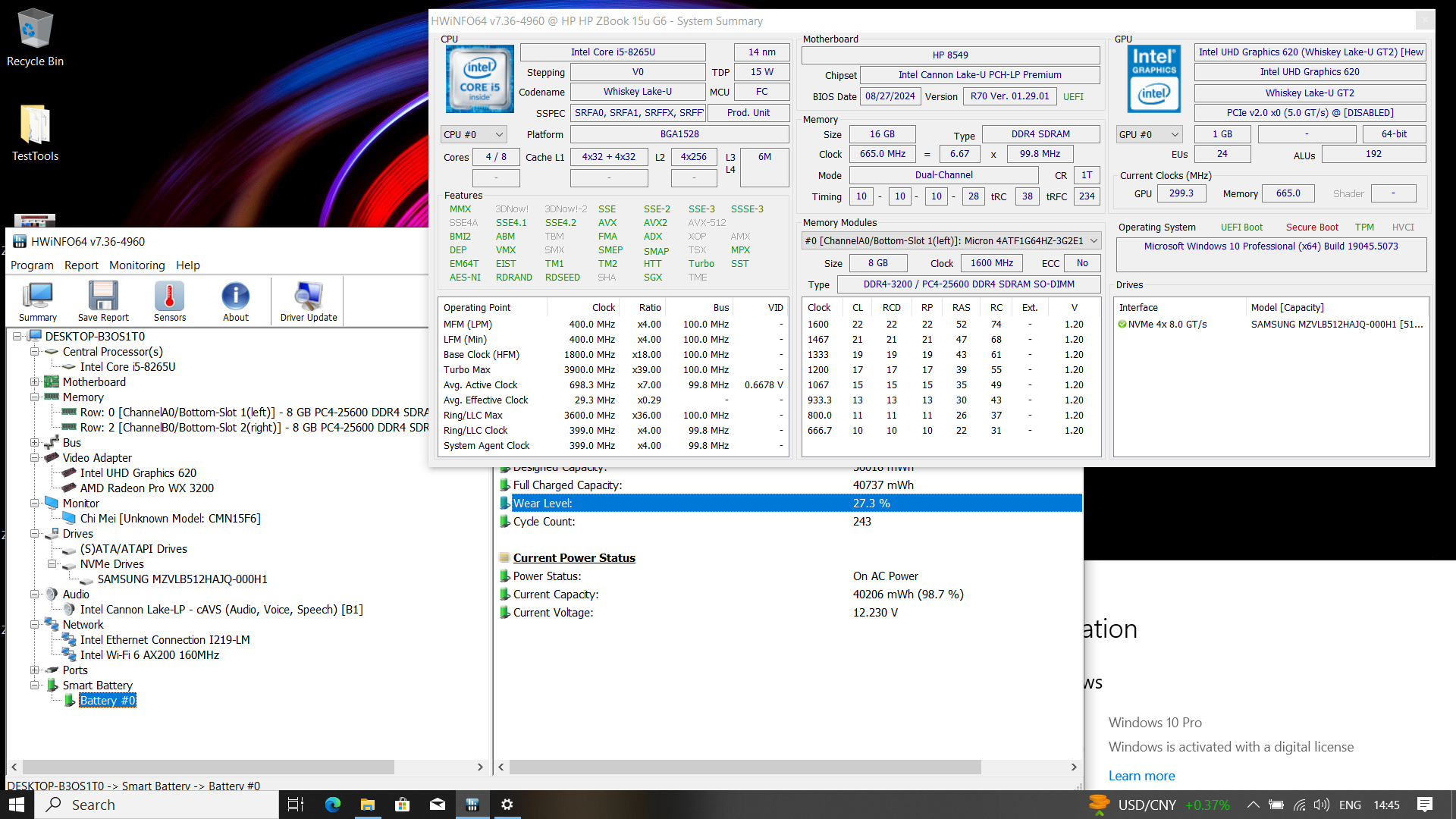The height and width of the screenshot is (819, 1456).
Task: Click the ENG language indicator
Action: click(1350, 805)
